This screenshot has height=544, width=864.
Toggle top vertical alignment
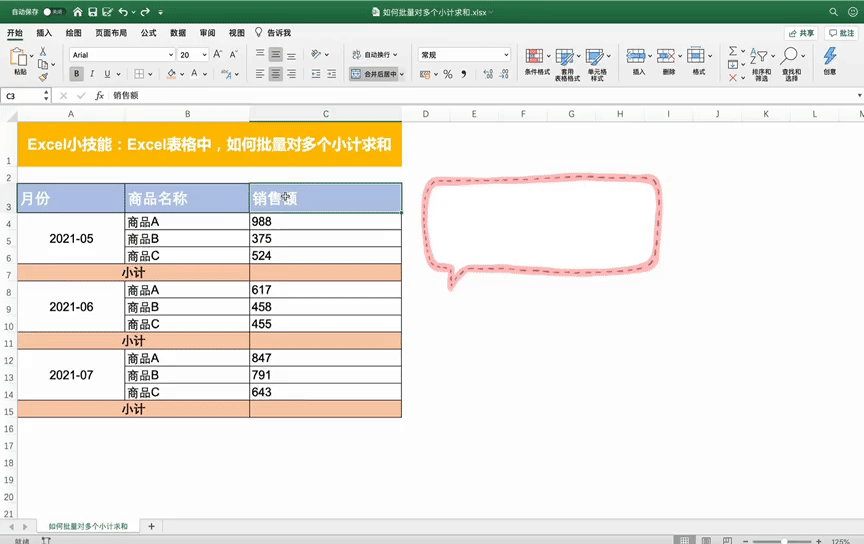tap(260, 54)
